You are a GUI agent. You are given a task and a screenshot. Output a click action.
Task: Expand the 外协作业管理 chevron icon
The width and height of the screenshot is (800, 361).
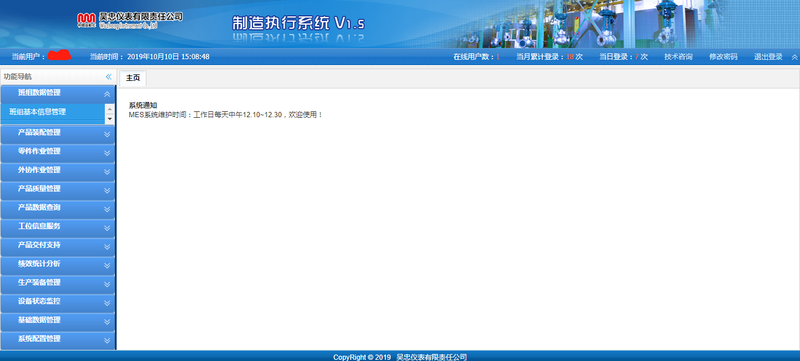tap(107, 172)
